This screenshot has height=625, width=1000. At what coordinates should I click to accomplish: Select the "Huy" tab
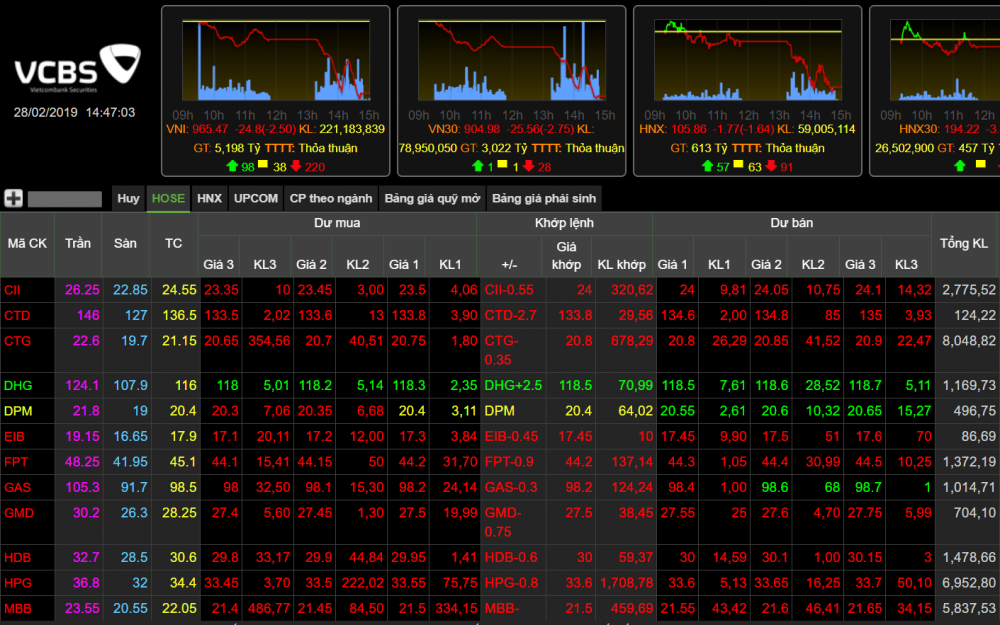point(128,198)
